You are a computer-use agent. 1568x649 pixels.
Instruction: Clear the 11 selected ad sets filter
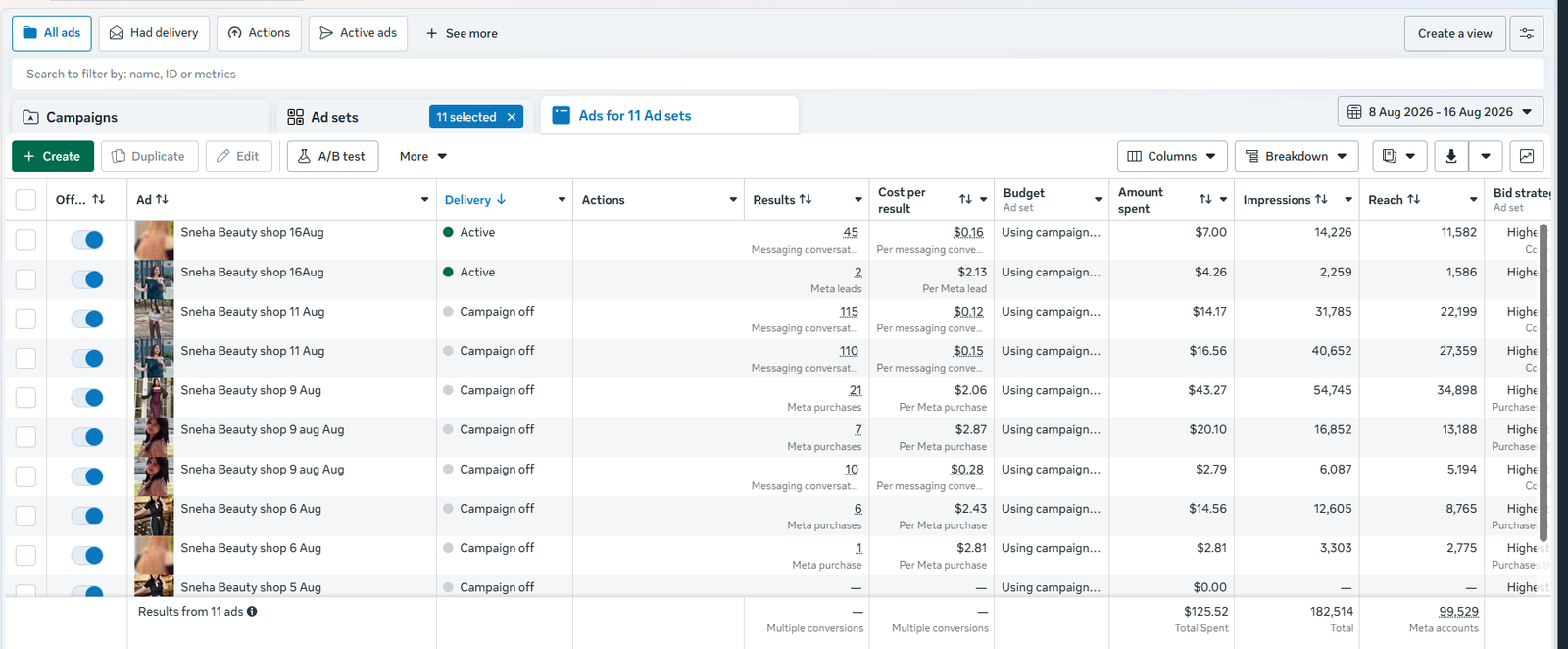click(x=512, y=117)
